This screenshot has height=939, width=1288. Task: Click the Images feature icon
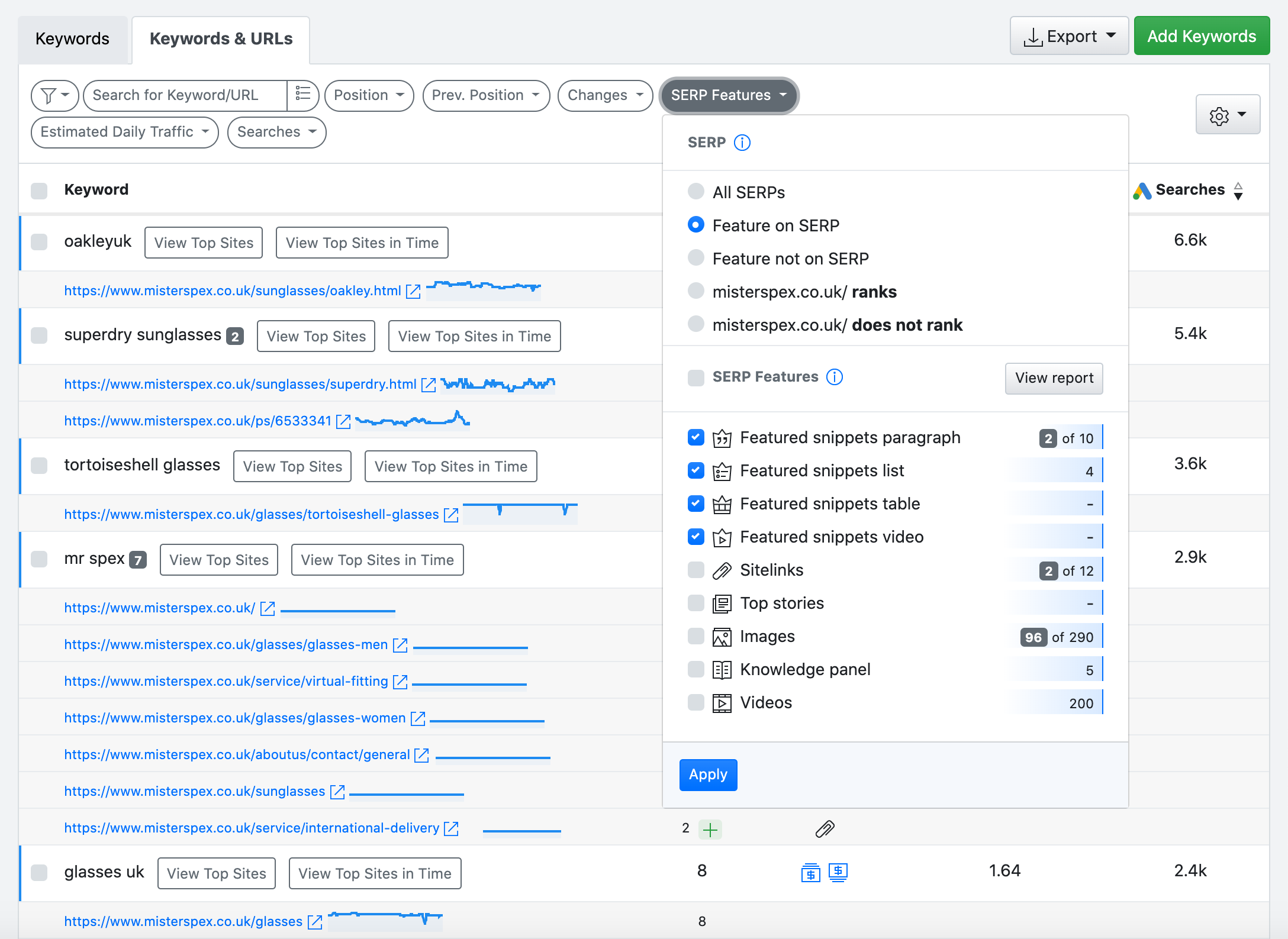tap(722, 637)
